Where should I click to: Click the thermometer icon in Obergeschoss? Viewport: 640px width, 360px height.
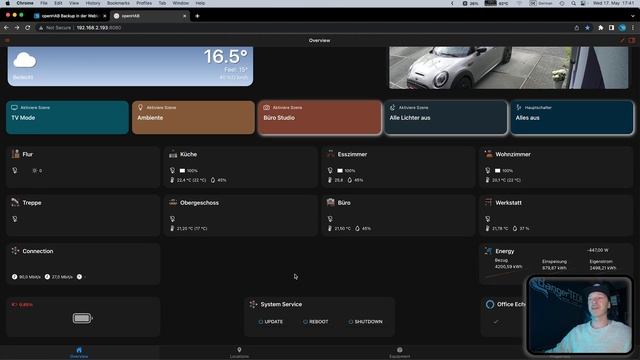172,229
